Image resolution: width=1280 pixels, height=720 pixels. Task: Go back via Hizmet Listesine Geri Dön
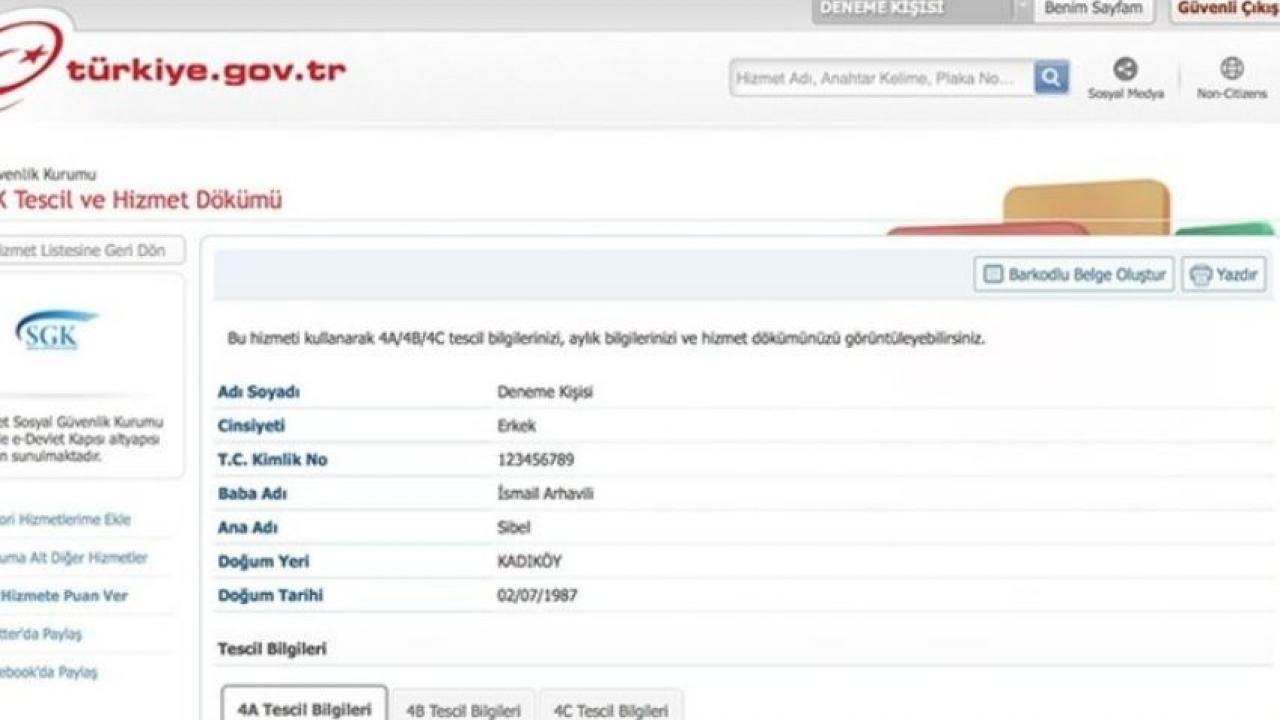(86, 251)
